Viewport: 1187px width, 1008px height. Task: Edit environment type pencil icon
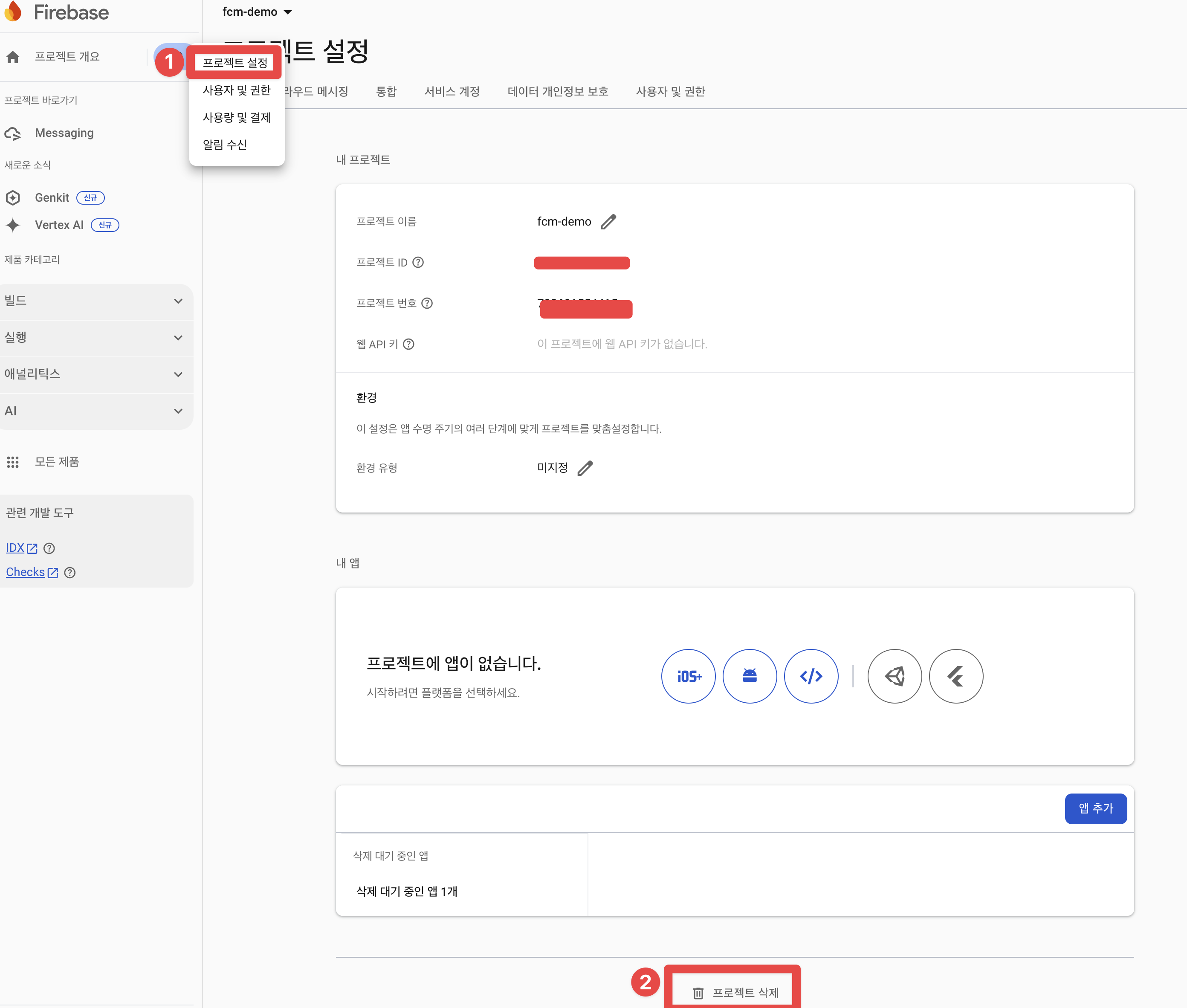(x=585, y=468)
